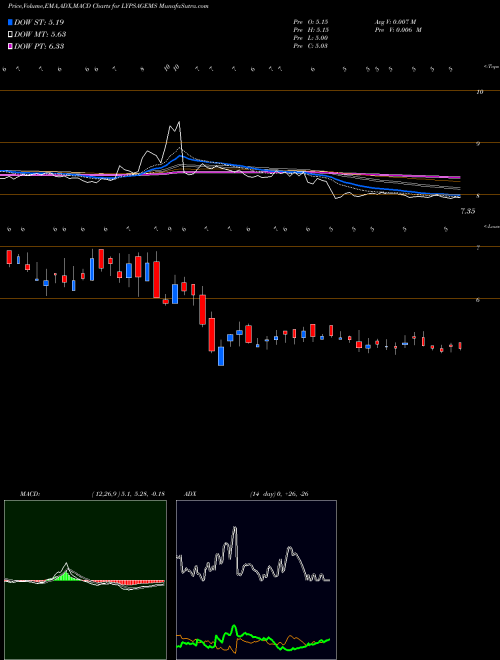Select the 'DOW ST: 5.19' legend label
This screenshot has width=500, height=660.
click(x=39, y=22)
